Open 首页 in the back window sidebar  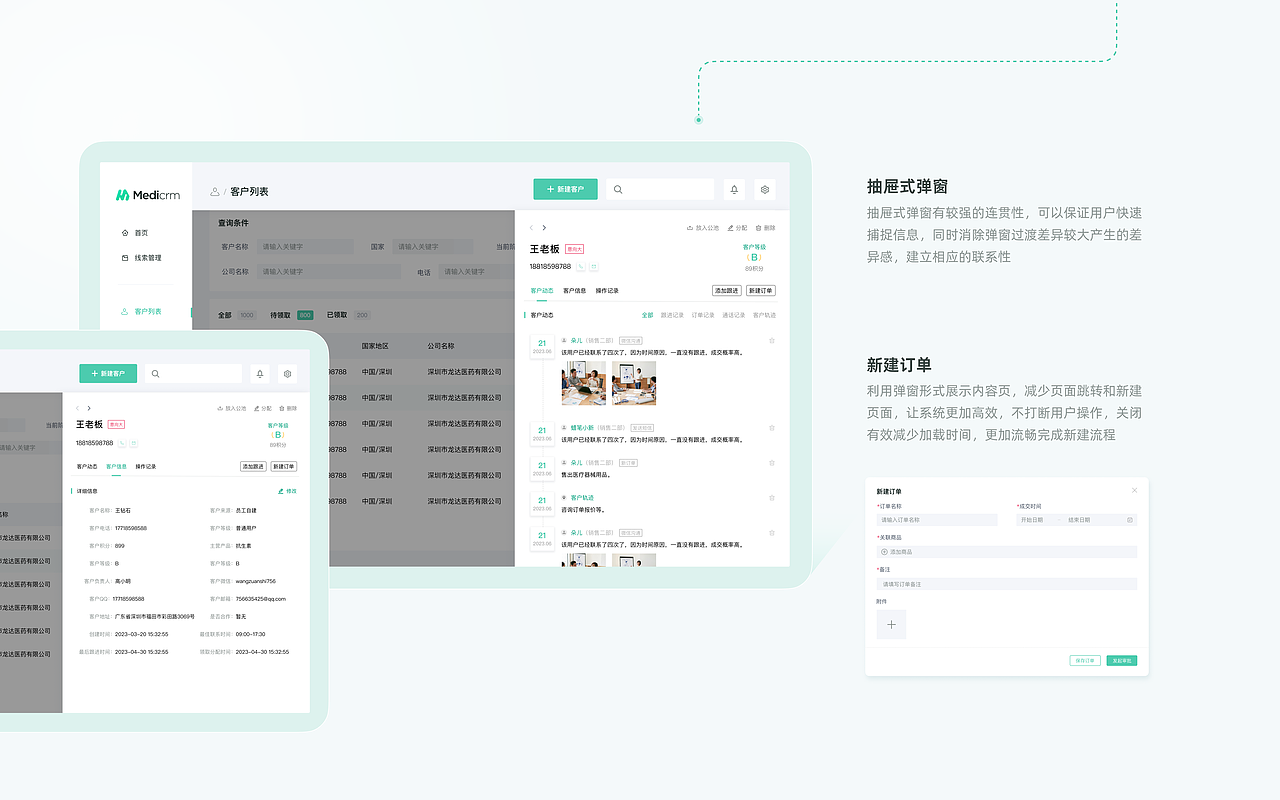pyautogui.click(x=135, y=232)
